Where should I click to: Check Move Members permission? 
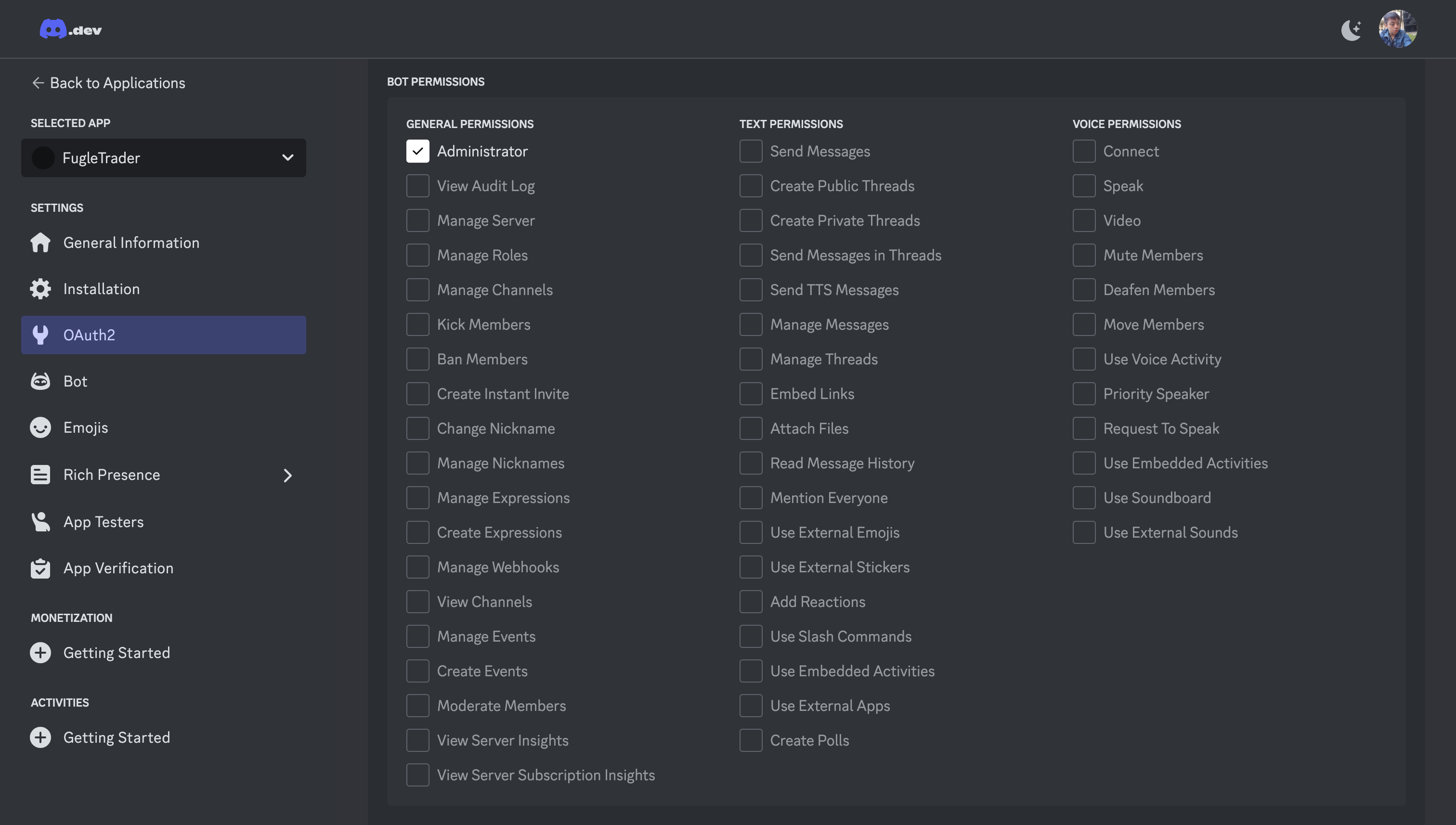[x=1084, y=325]
